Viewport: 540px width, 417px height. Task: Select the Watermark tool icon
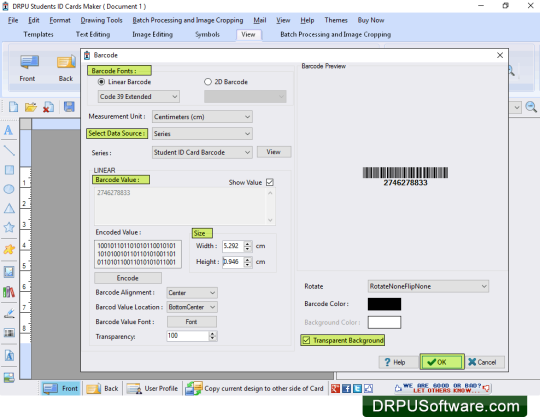pyautogui.click(x=9, y=355)
